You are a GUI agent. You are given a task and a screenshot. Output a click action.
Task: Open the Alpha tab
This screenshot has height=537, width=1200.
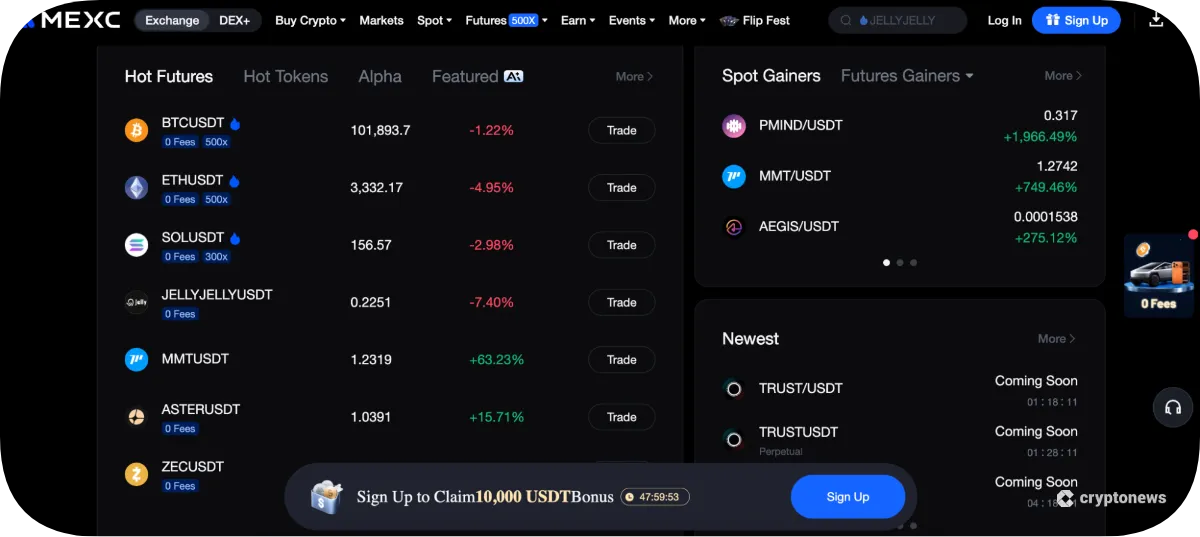click(380, 76)
